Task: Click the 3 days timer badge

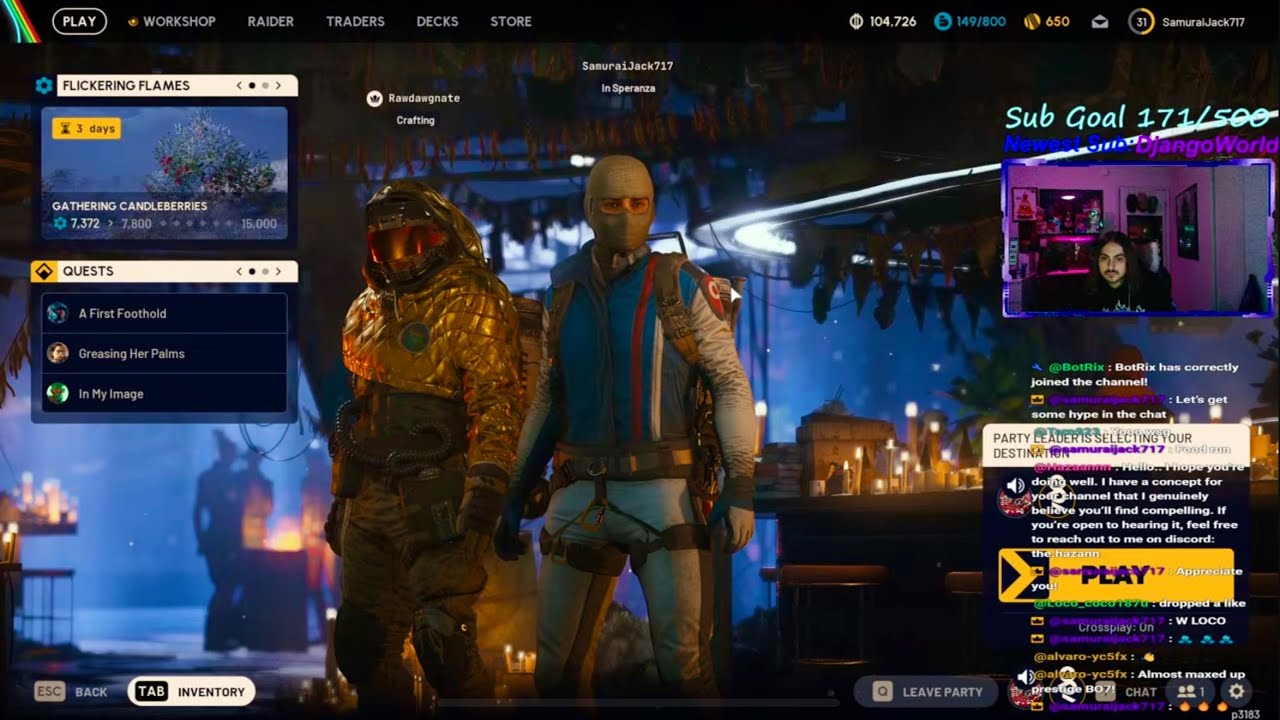Action: tap(86, 128)
